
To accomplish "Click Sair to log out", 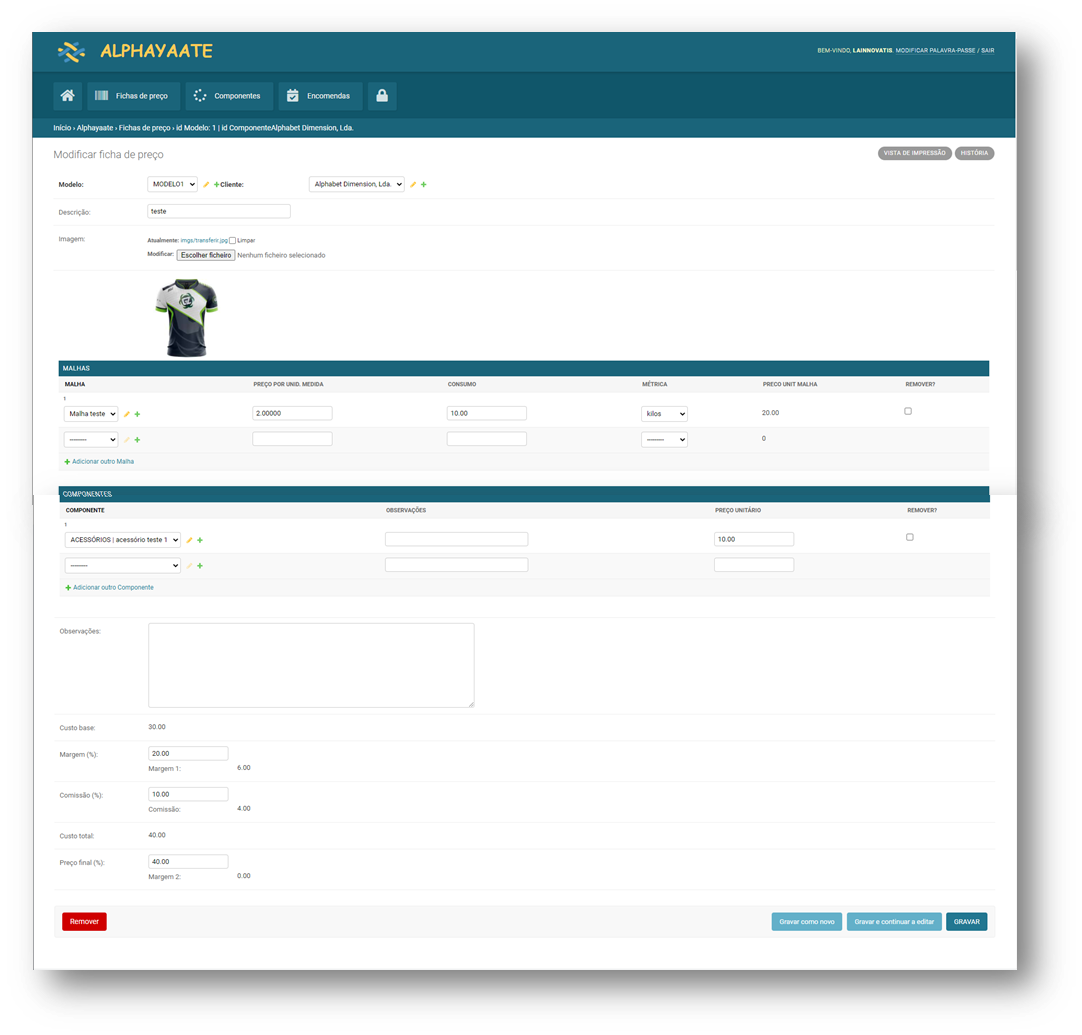I will (987, 50).
